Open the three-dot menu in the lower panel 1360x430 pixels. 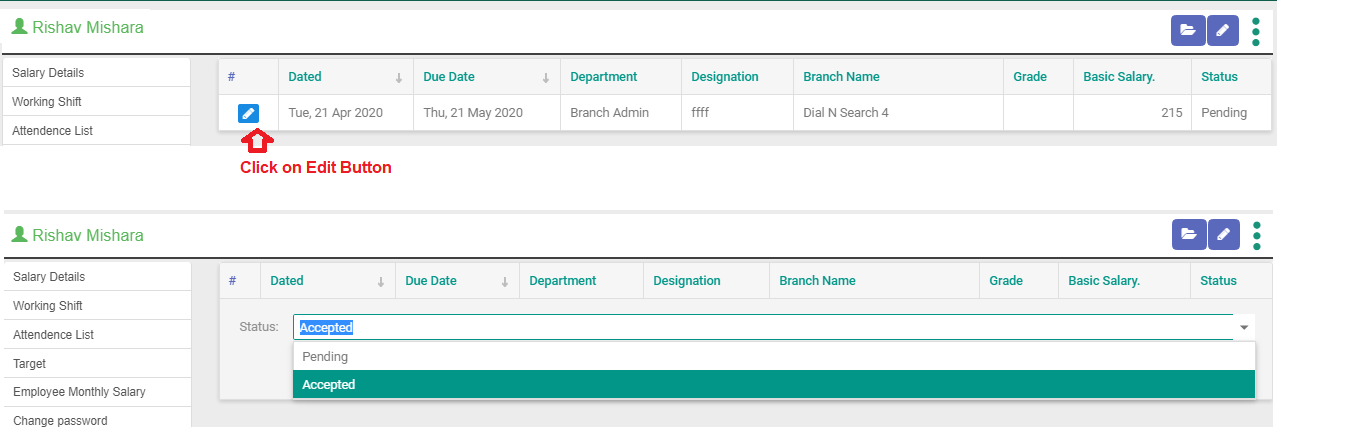click(x=1257, y=235)
